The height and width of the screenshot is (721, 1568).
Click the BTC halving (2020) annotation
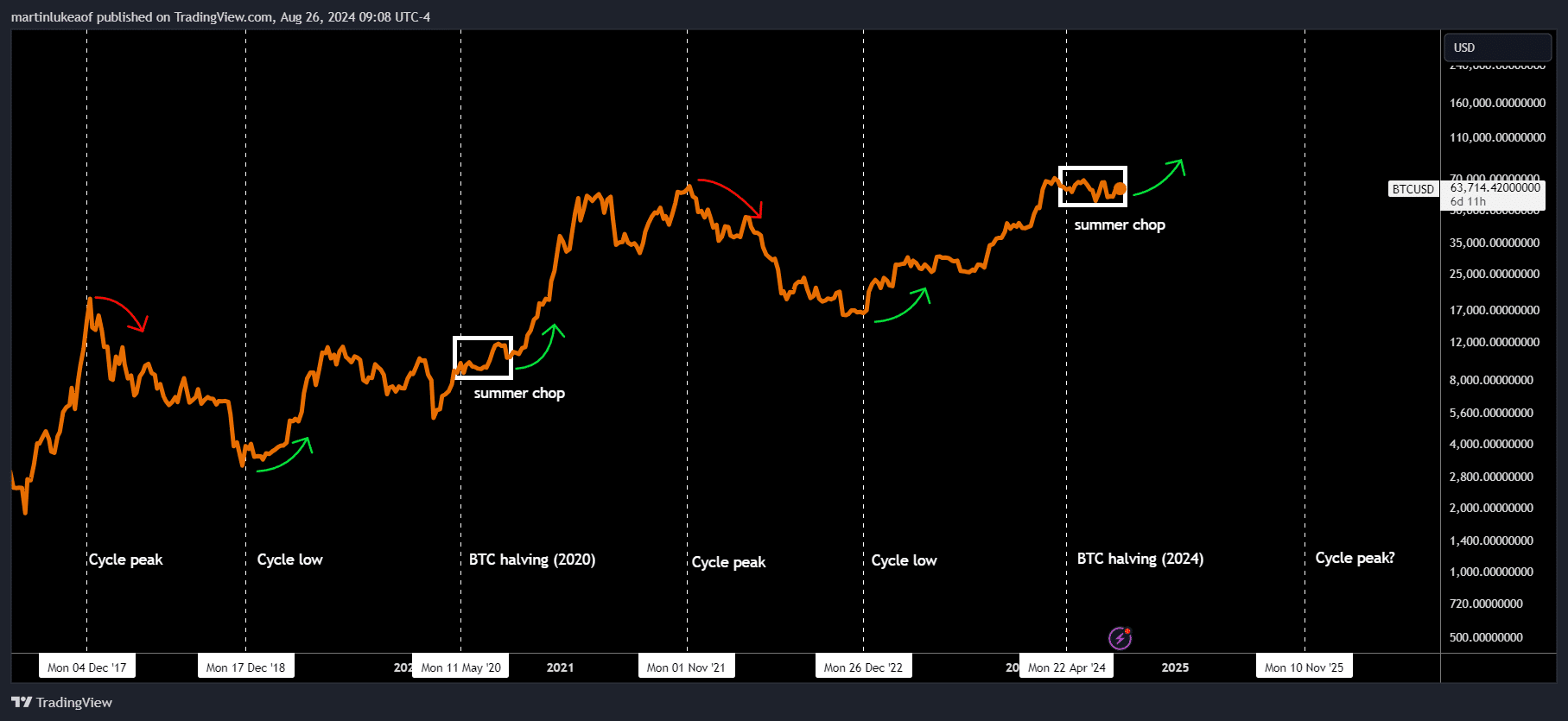[x=532, y=560]
